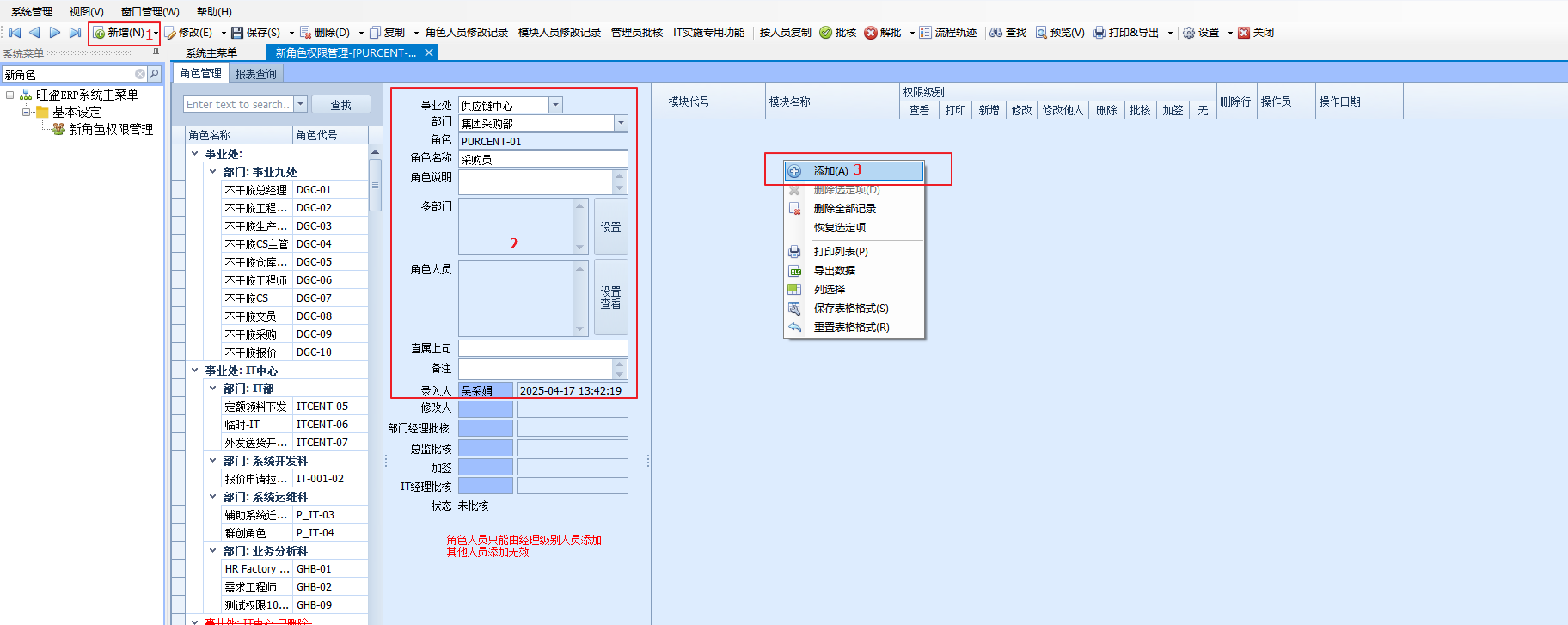Click 设置查看 button next to 角色人员
The height and width of the screenshot is (625, 1568).
tap(611, 297)
